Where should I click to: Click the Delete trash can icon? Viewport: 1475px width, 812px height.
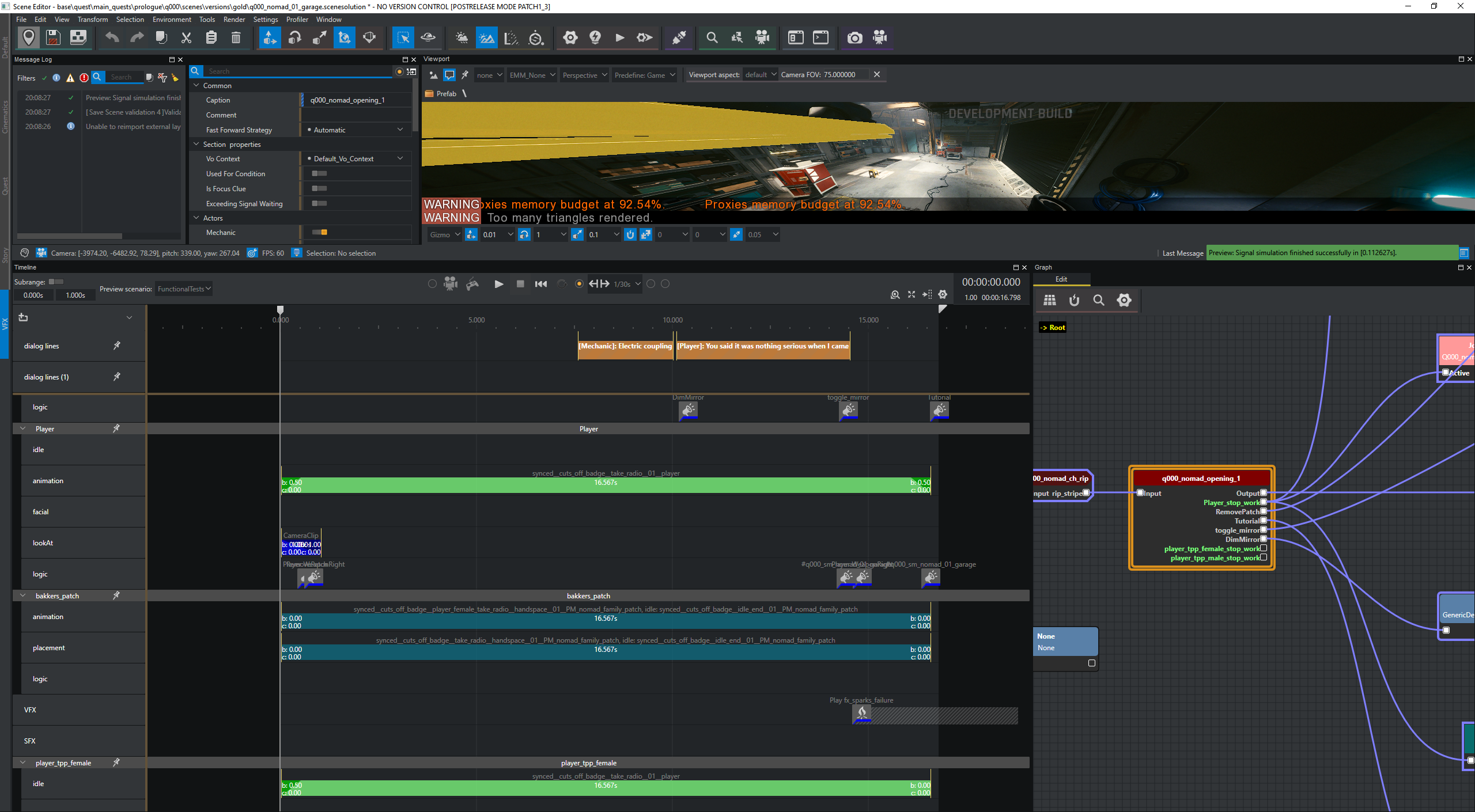click(x=236, y=38)
